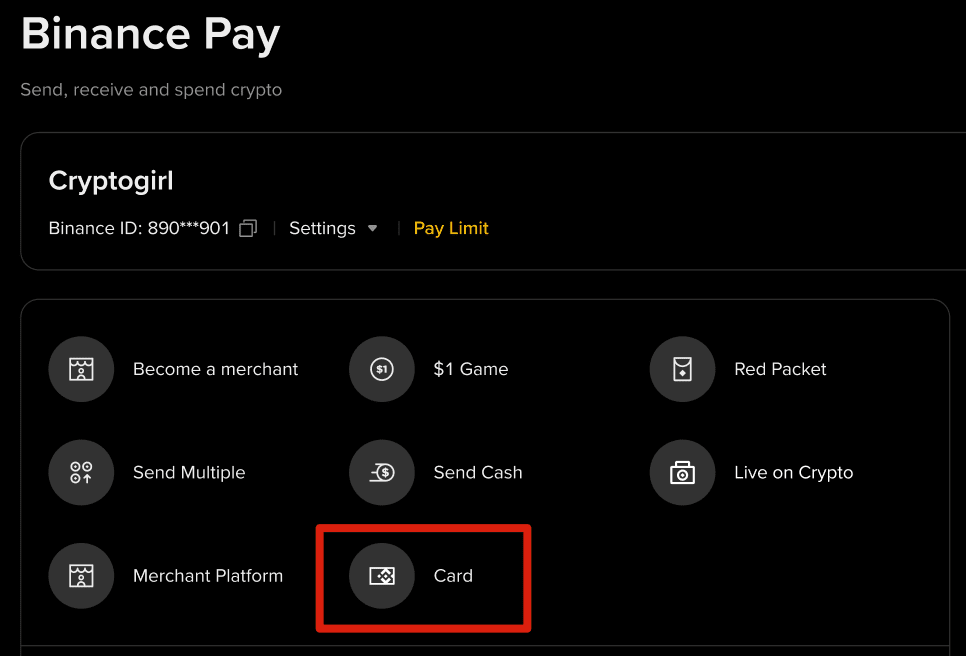Click the Become a merchant icon
This screenshot has height=656, width=966.
81,369
